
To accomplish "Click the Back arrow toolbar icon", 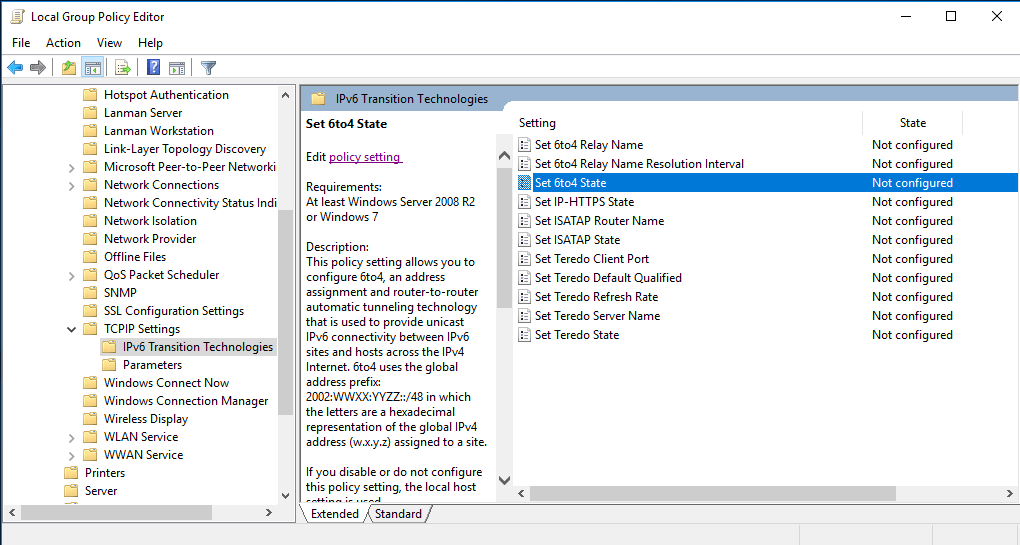I will pos(15,68).
